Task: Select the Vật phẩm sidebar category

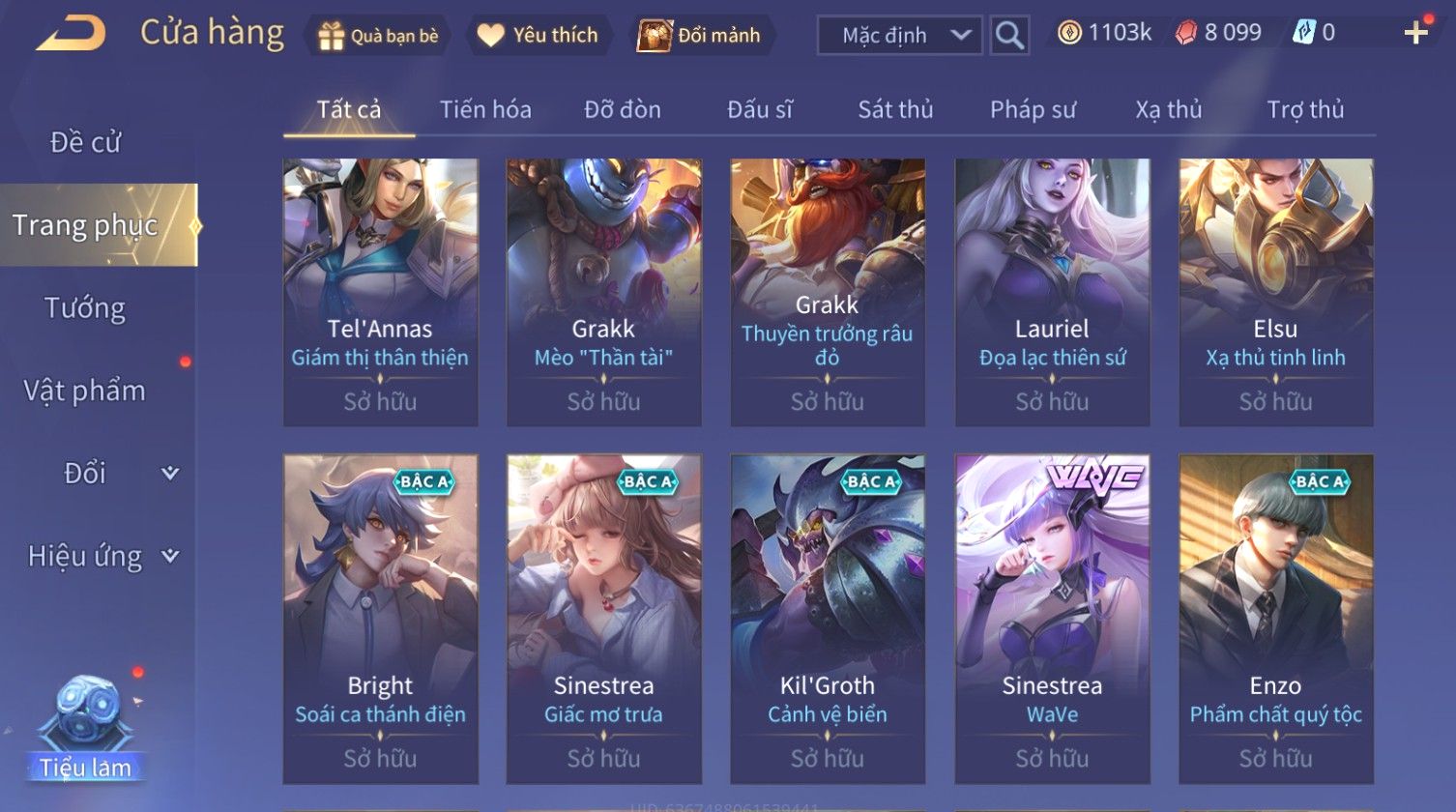Action: click(85, 391)
